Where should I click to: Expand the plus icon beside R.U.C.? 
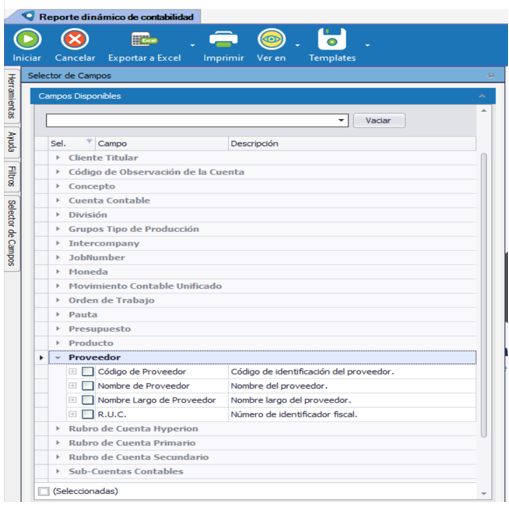pos(73,414)
